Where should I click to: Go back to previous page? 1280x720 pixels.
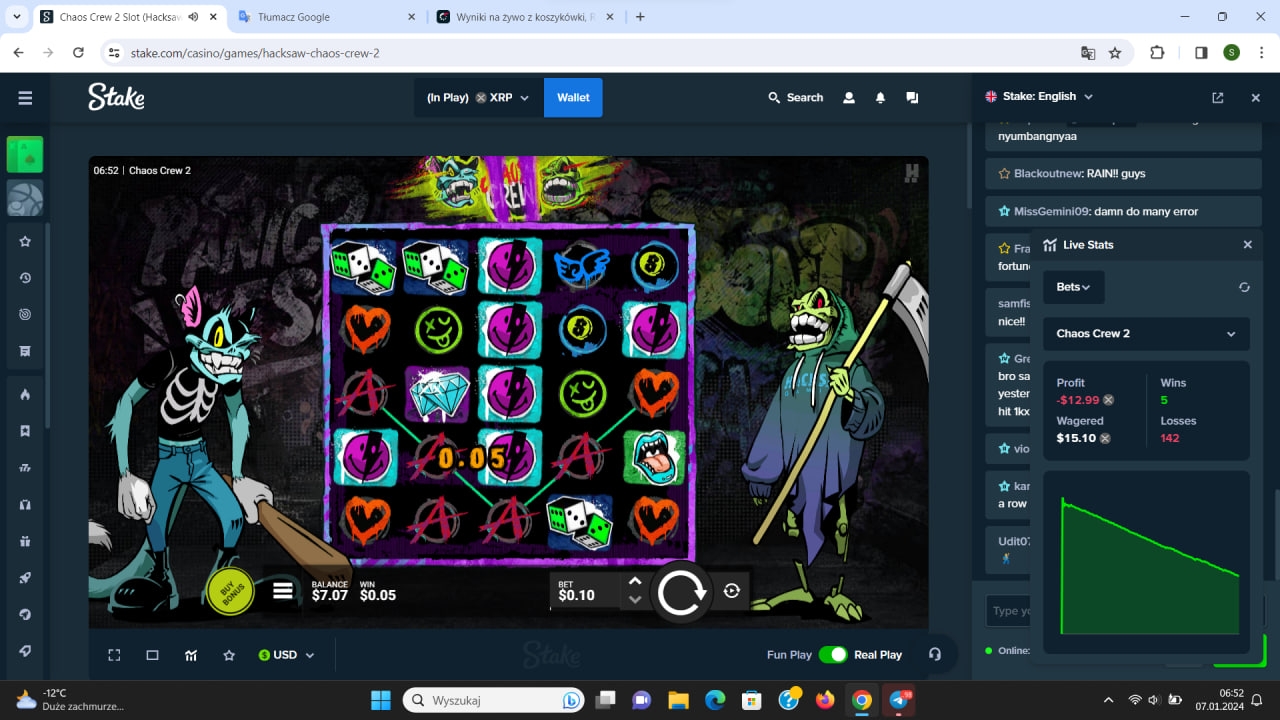tap(18, 53)
